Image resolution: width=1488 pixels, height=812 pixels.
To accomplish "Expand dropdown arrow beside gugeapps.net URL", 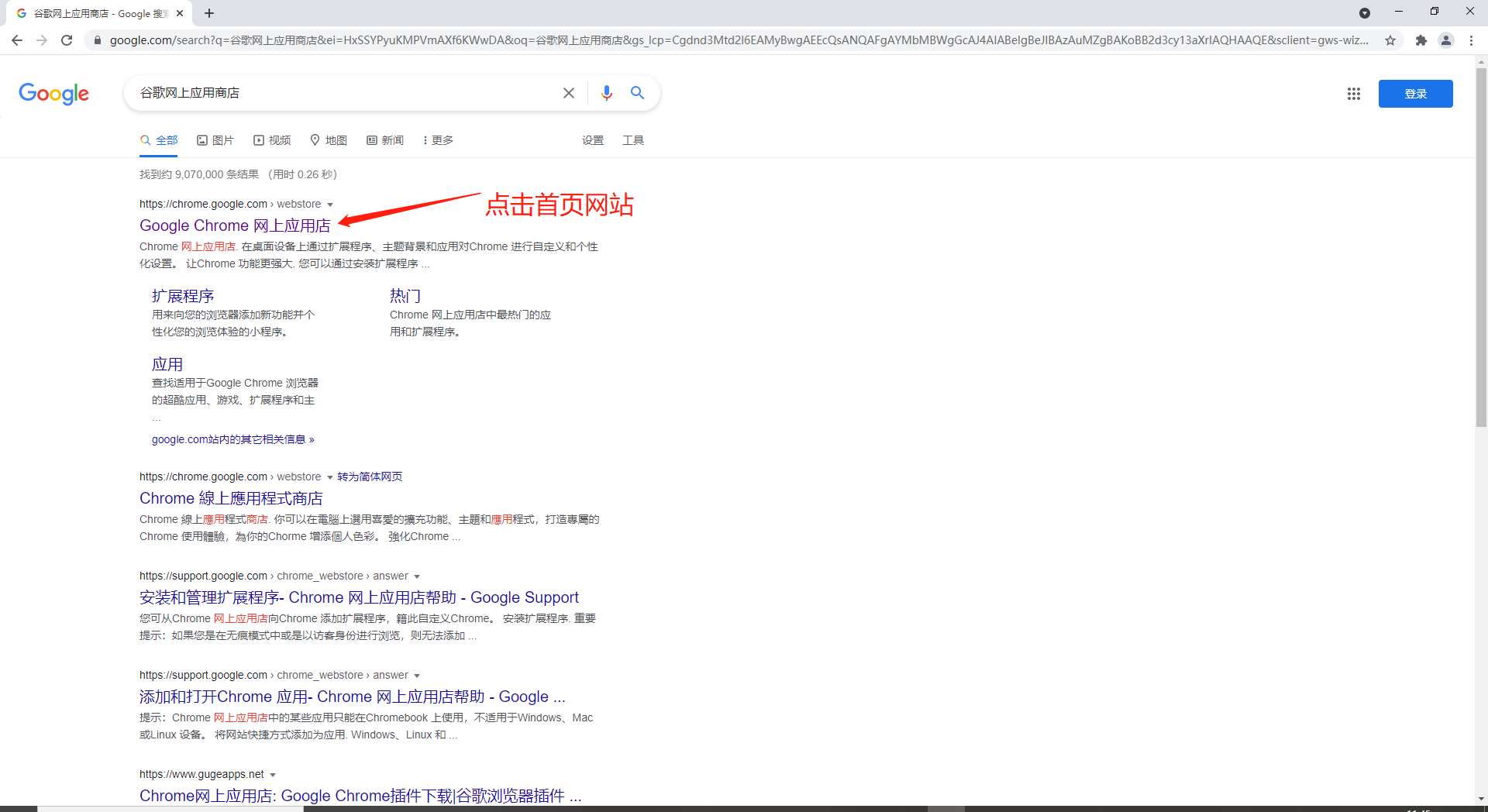I will [273, 775].
